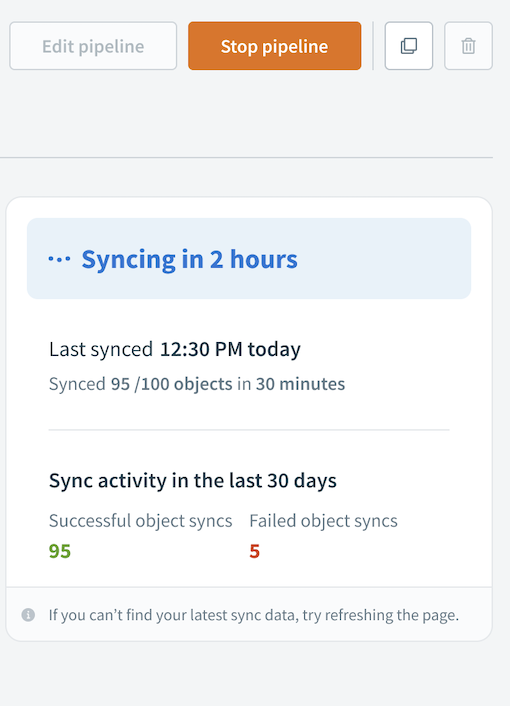This screenshot has width=510, height=706.
Task: Click the vertical divider beside Stop pipeline
Action: coord(373,46)
